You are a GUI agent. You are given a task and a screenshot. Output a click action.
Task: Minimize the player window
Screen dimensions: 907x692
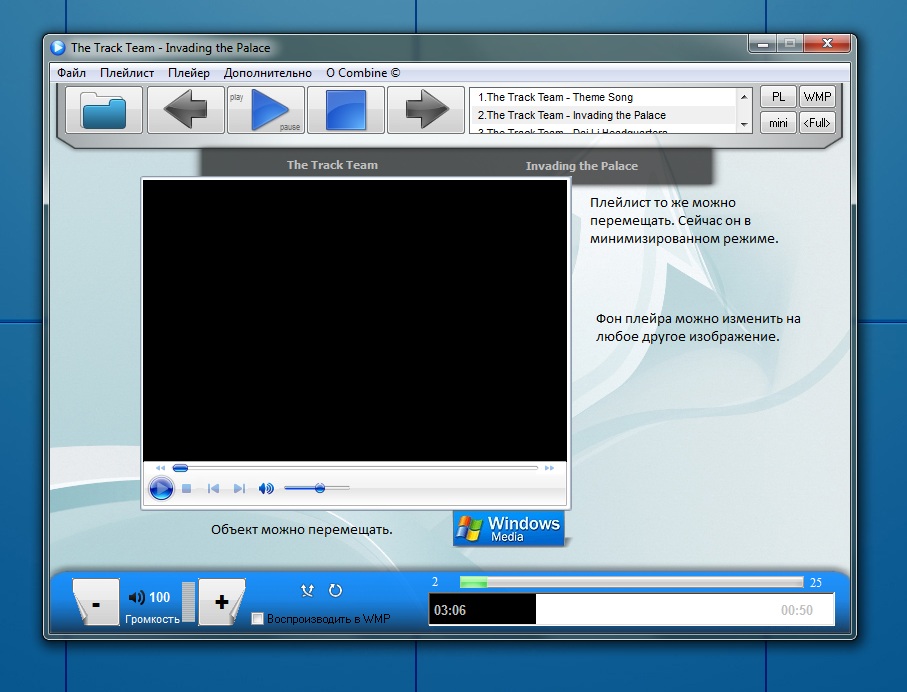763,43
